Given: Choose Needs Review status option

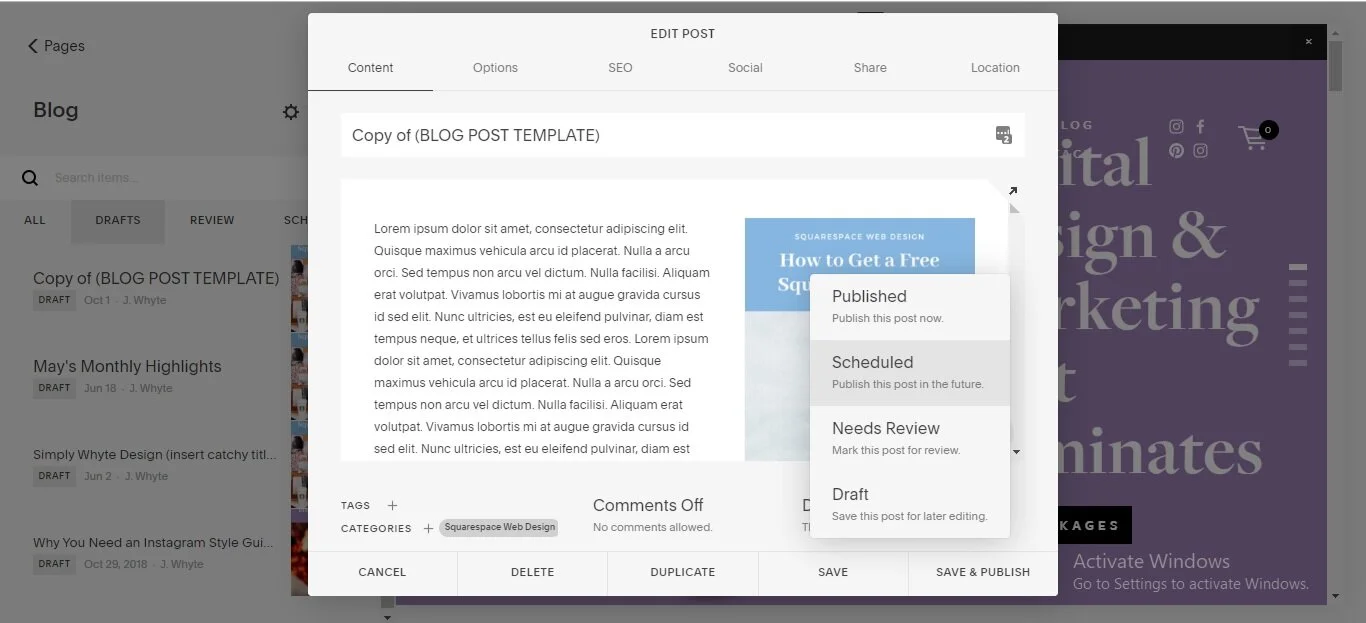Looking at the screenshot, I should 910,439.
